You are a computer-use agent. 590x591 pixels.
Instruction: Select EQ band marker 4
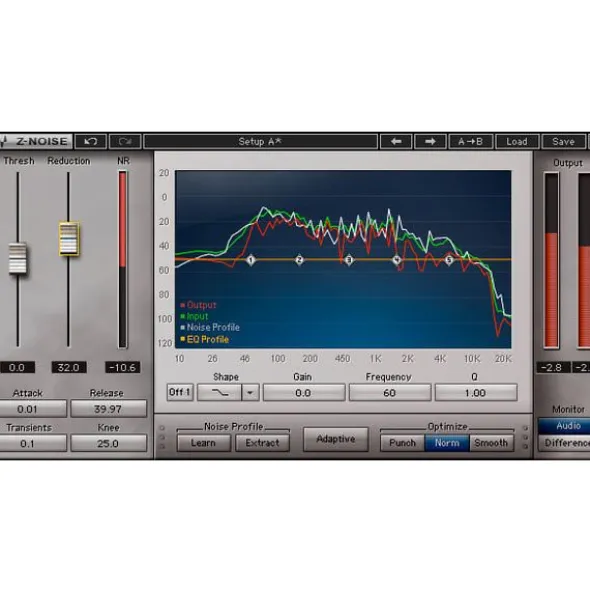point(397,260)
